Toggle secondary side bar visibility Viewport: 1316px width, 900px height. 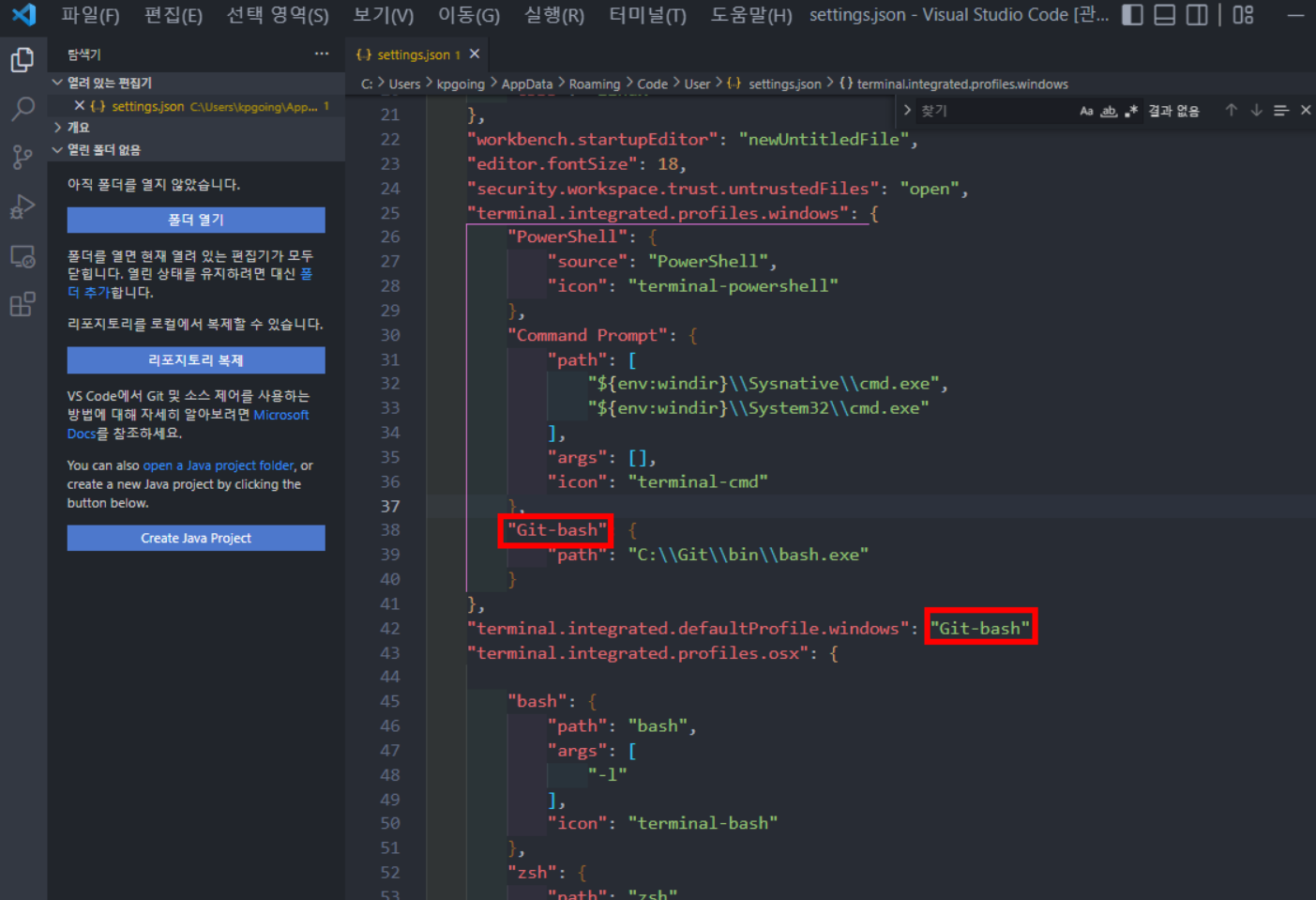(1197, 15)
